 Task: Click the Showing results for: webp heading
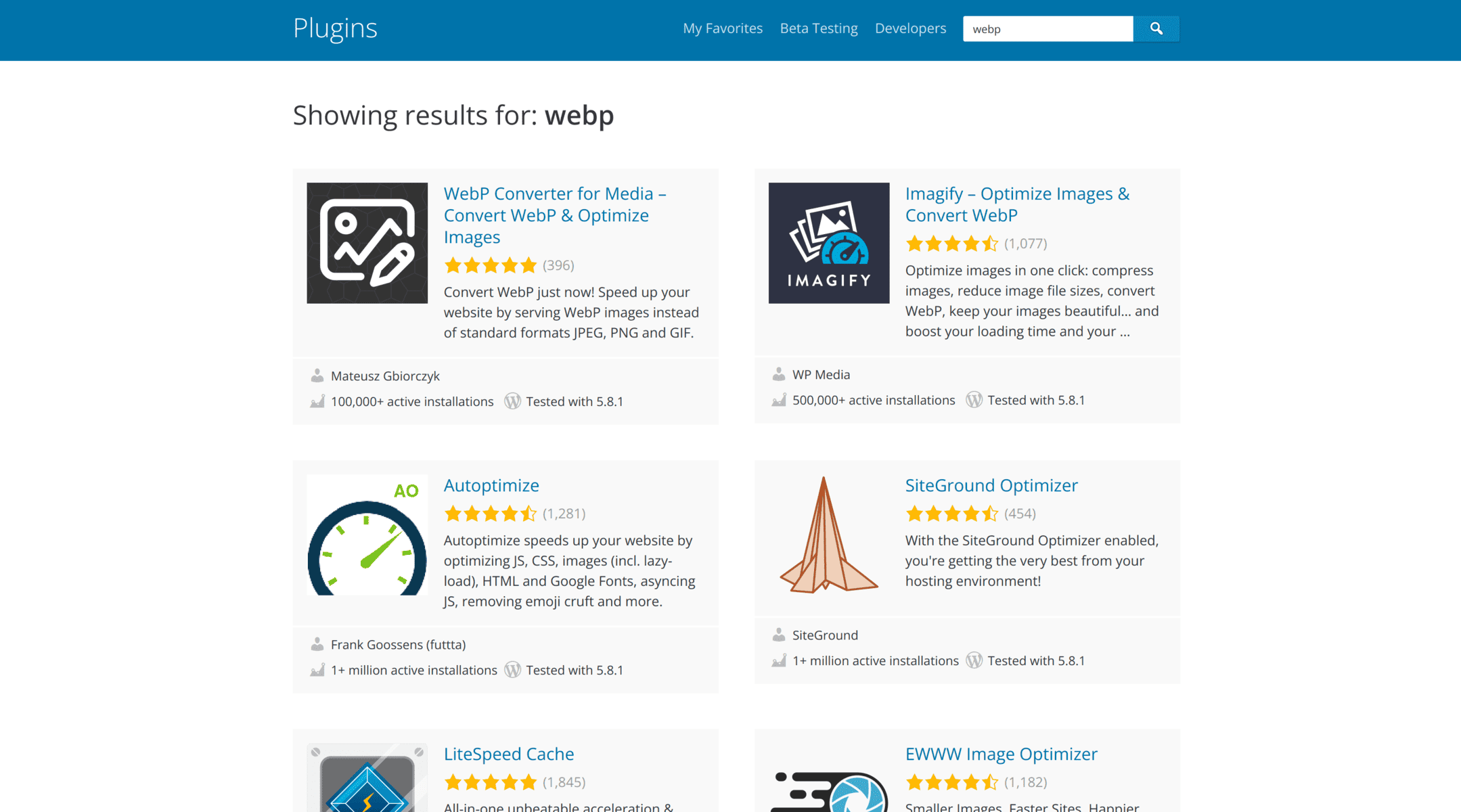[x=453, y=115]
